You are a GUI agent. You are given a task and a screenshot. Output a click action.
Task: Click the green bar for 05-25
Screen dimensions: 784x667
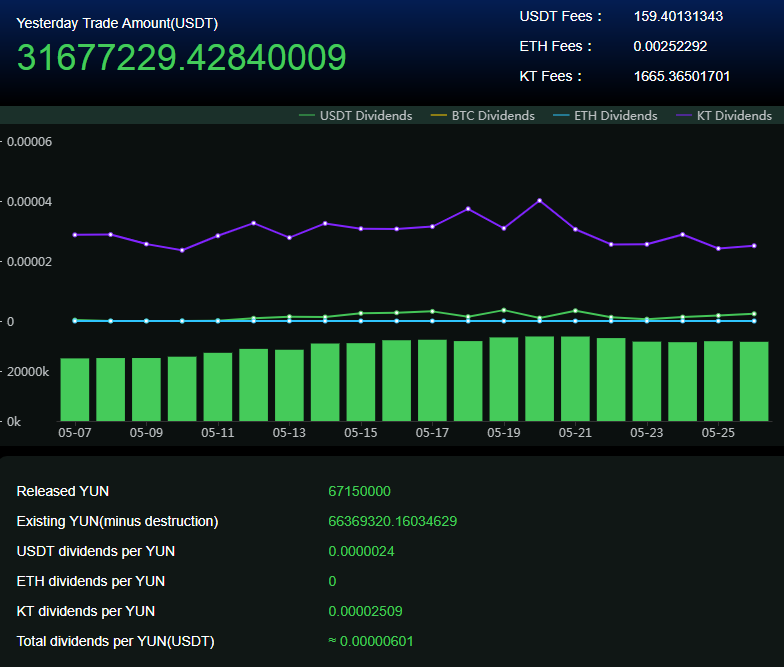[x=718, y=381]
